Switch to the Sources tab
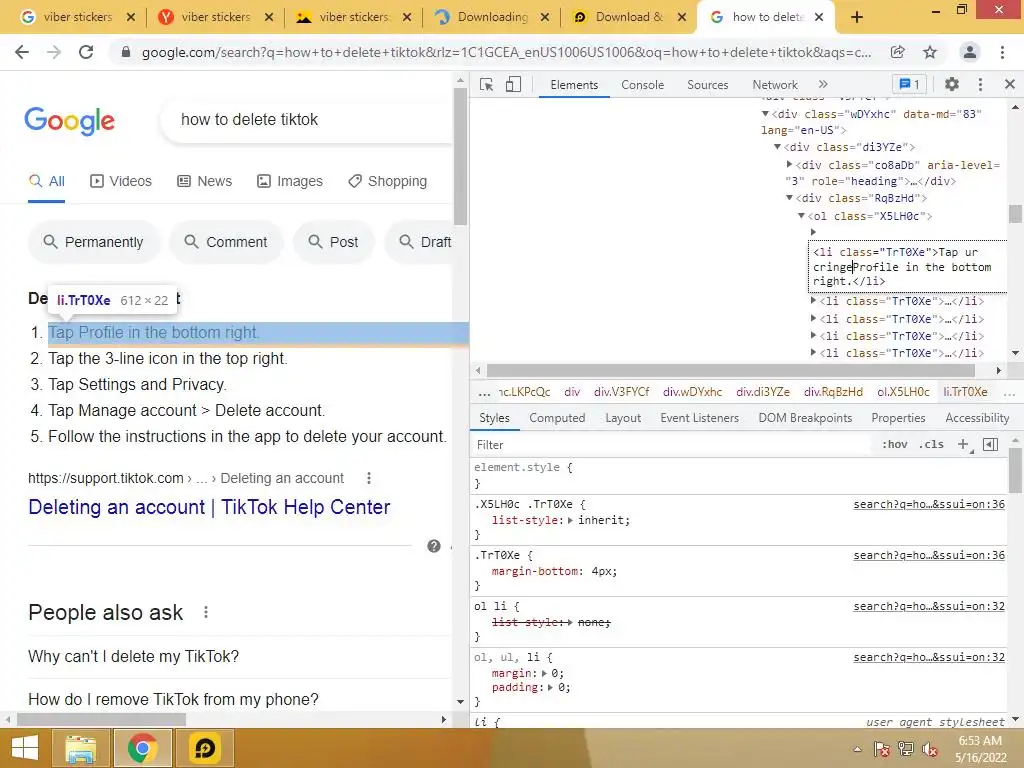Viewport: 1024px width, 768px height. 707,85
